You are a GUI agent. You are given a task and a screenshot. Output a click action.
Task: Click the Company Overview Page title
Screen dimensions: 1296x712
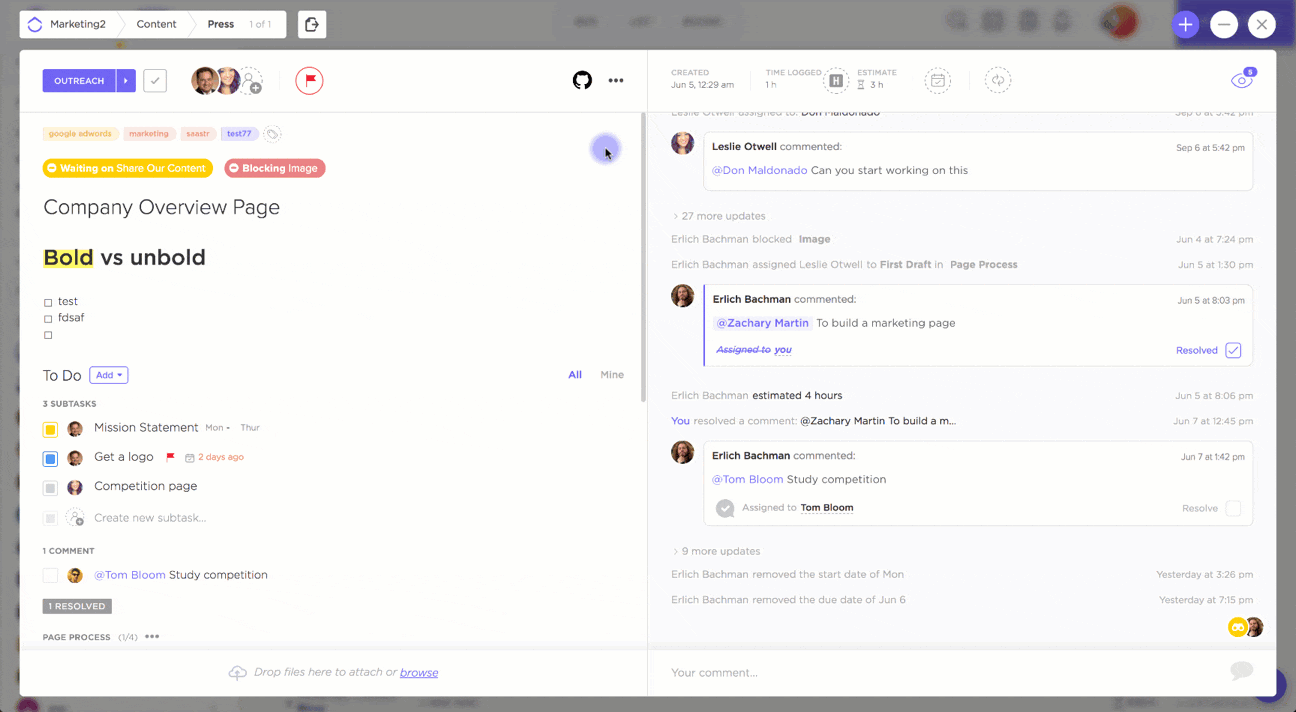[161, 208]
